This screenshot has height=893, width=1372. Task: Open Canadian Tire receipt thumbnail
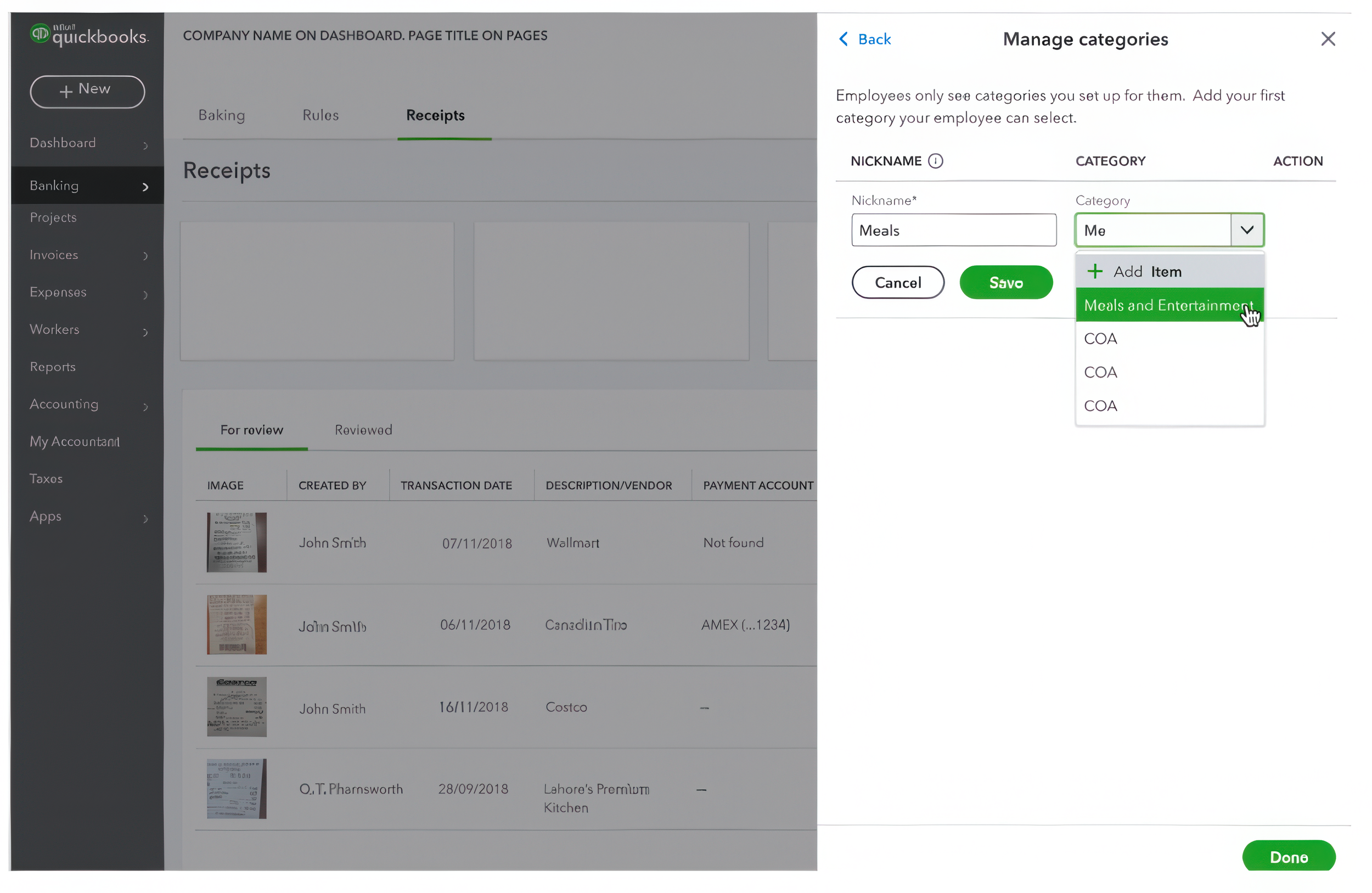coord(237,625)
